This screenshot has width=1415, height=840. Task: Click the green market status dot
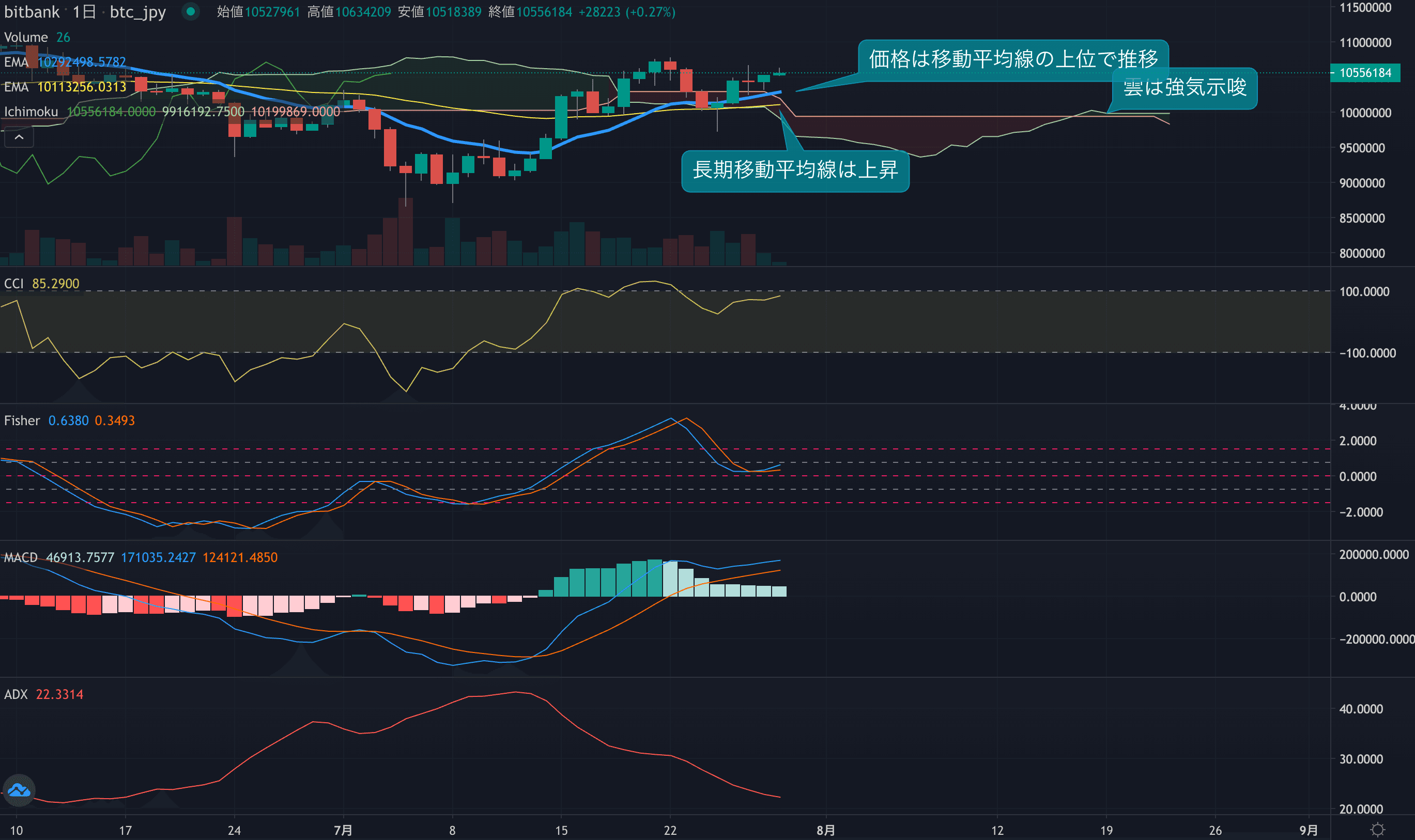click(x=191, y=11)
